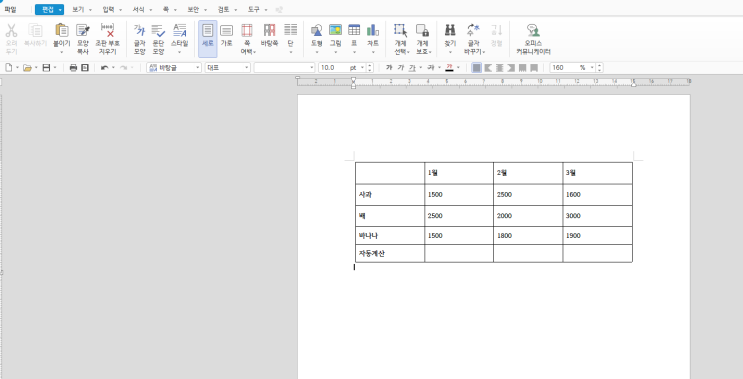The height and width of the screenshot is (379, 743).
Task: Expand the arrow under 붙이기
Action: tap(62, 52)
